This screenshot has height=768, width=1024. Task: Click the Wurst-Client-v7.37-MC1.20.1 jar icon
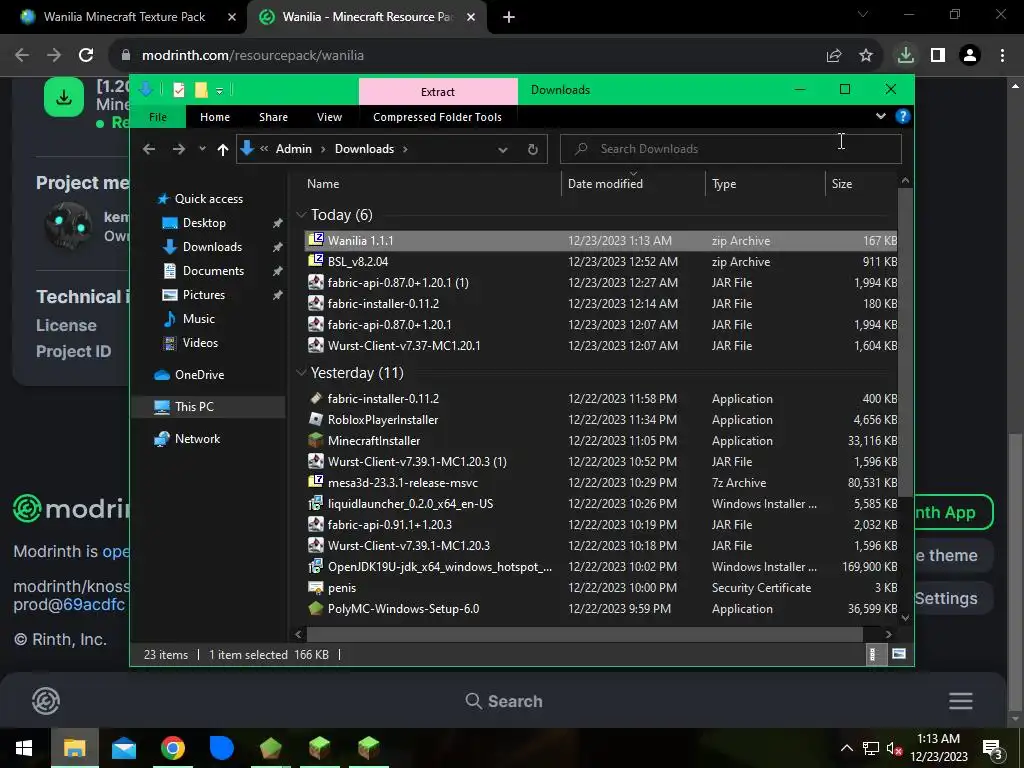click(316, 345)
